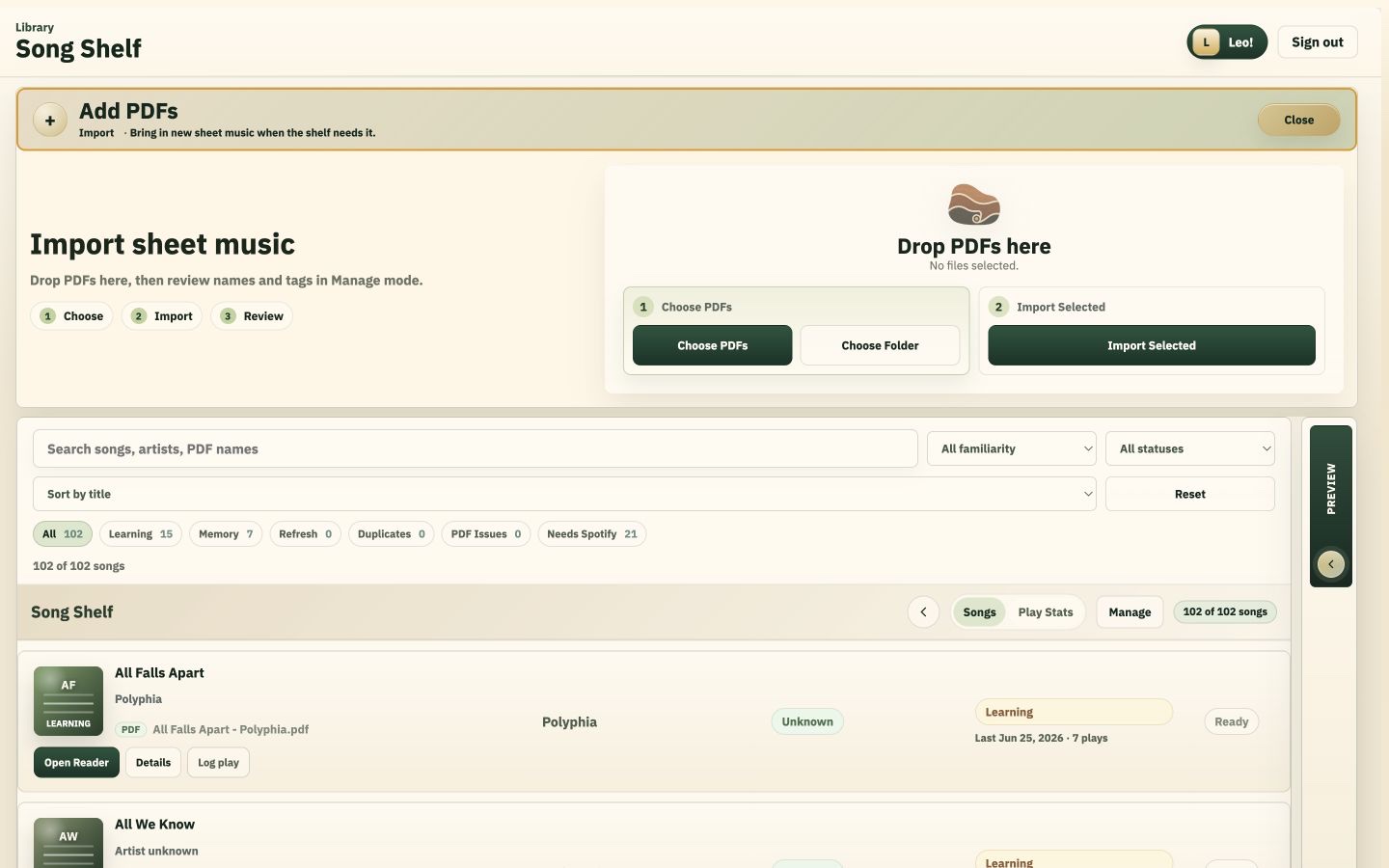Expand the Preview panel chevron button
The height and width of the screenshot is (868, 1389).
(x=1331, y=564)
